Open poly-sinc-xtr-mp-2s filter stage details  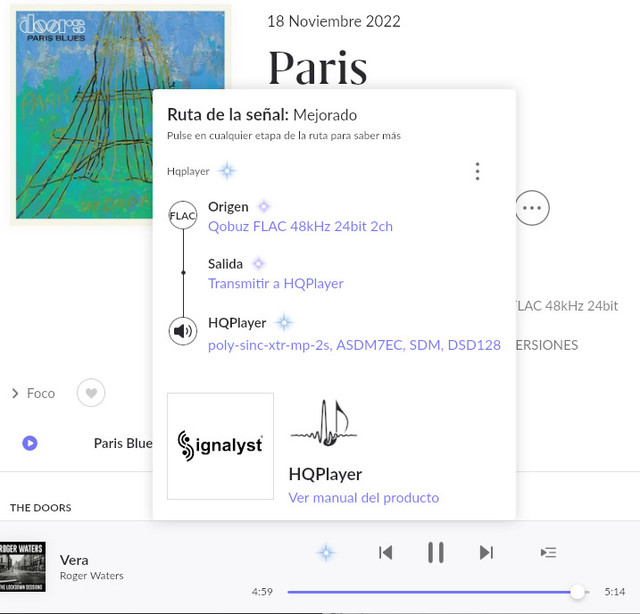(354, 345)
